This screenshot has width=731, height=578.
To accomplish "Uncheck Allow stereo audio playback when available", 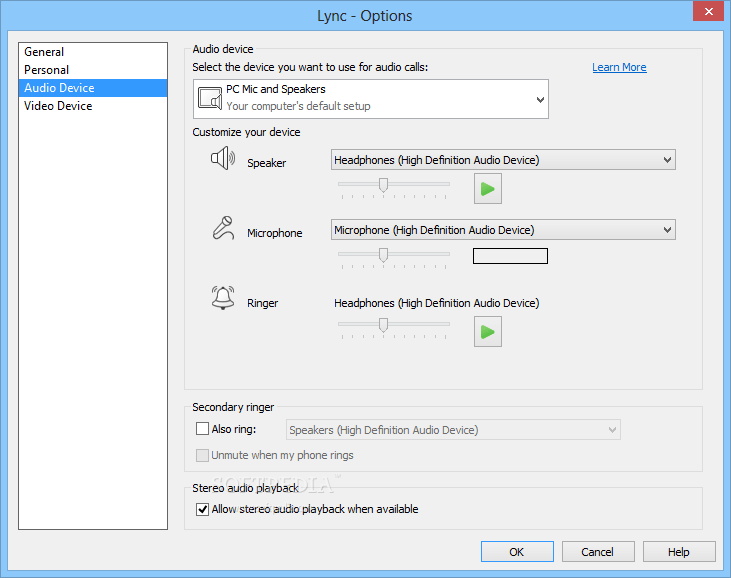I will pos(202,509).
